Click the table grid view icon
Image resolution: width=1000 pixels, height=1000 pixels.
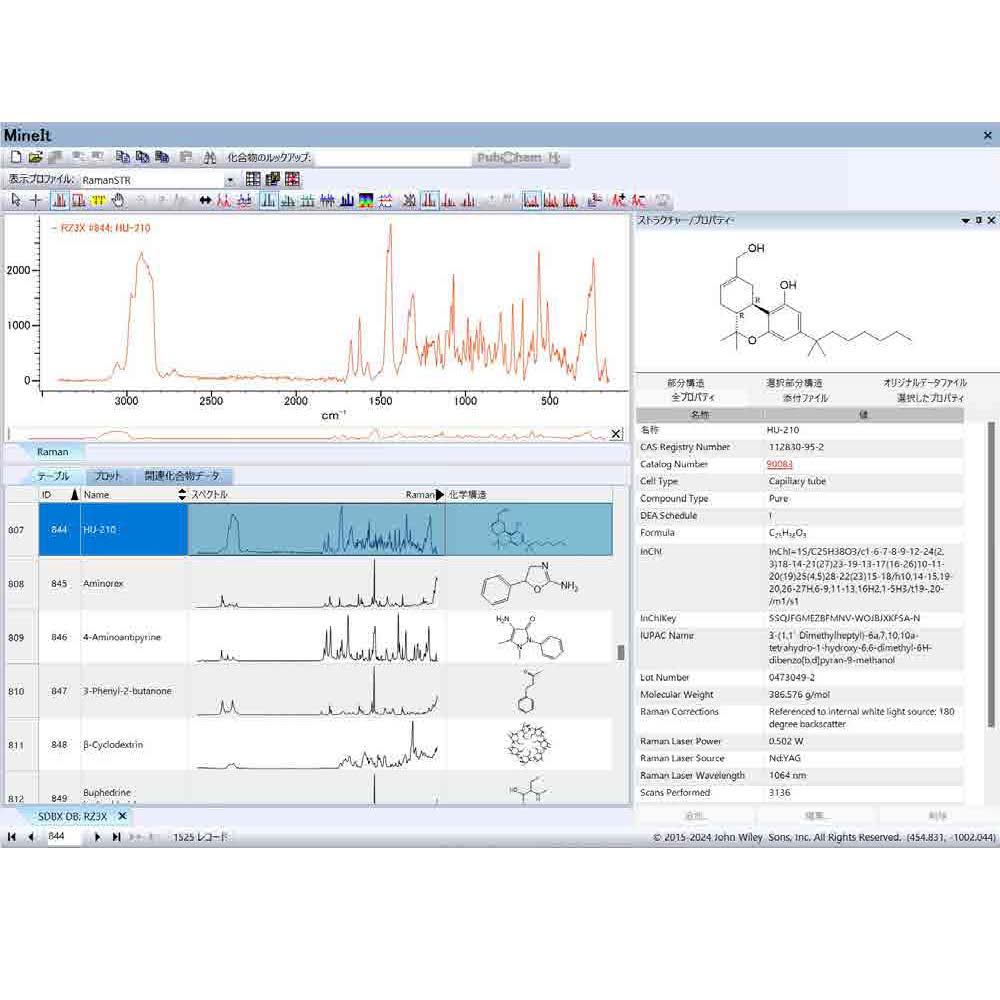[253, 179]
